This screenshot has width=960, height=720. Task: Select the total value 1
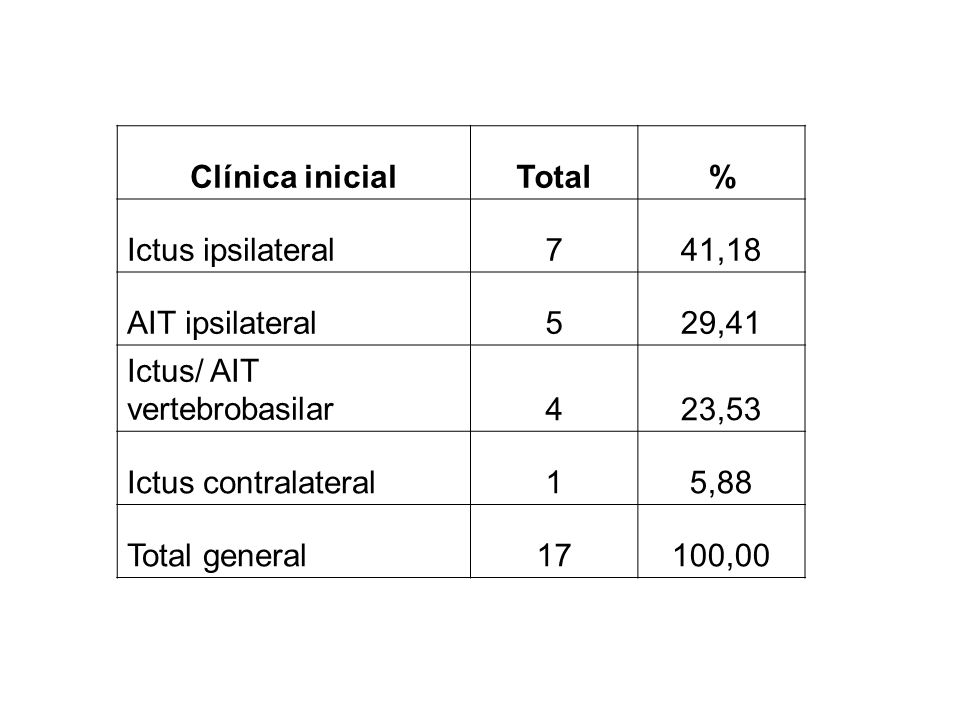553,482
